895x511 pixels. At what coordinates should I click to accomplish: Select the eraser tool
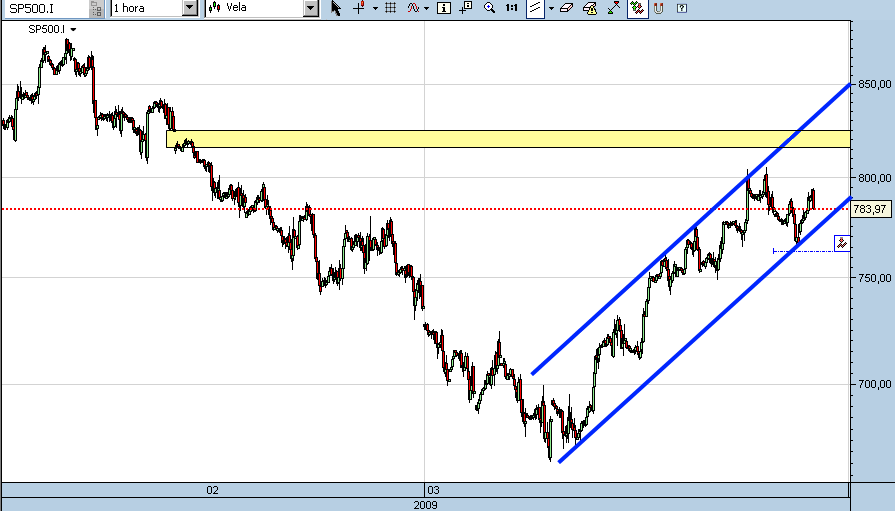[x=566, y=8]
